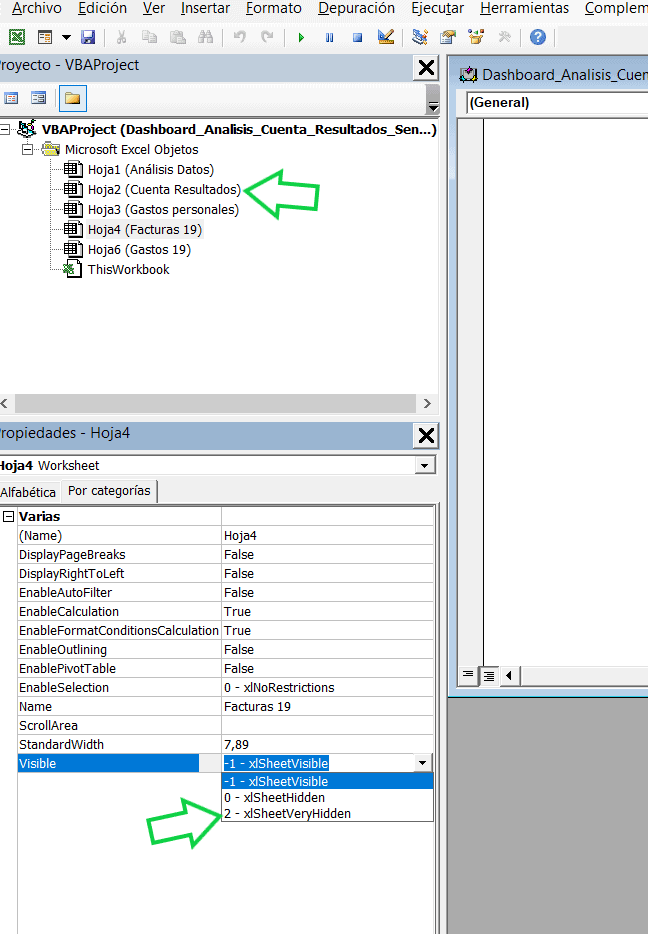Viewport: 648px width, 934px height.
Task: Open the Ver menu
Action: [154, 8]
